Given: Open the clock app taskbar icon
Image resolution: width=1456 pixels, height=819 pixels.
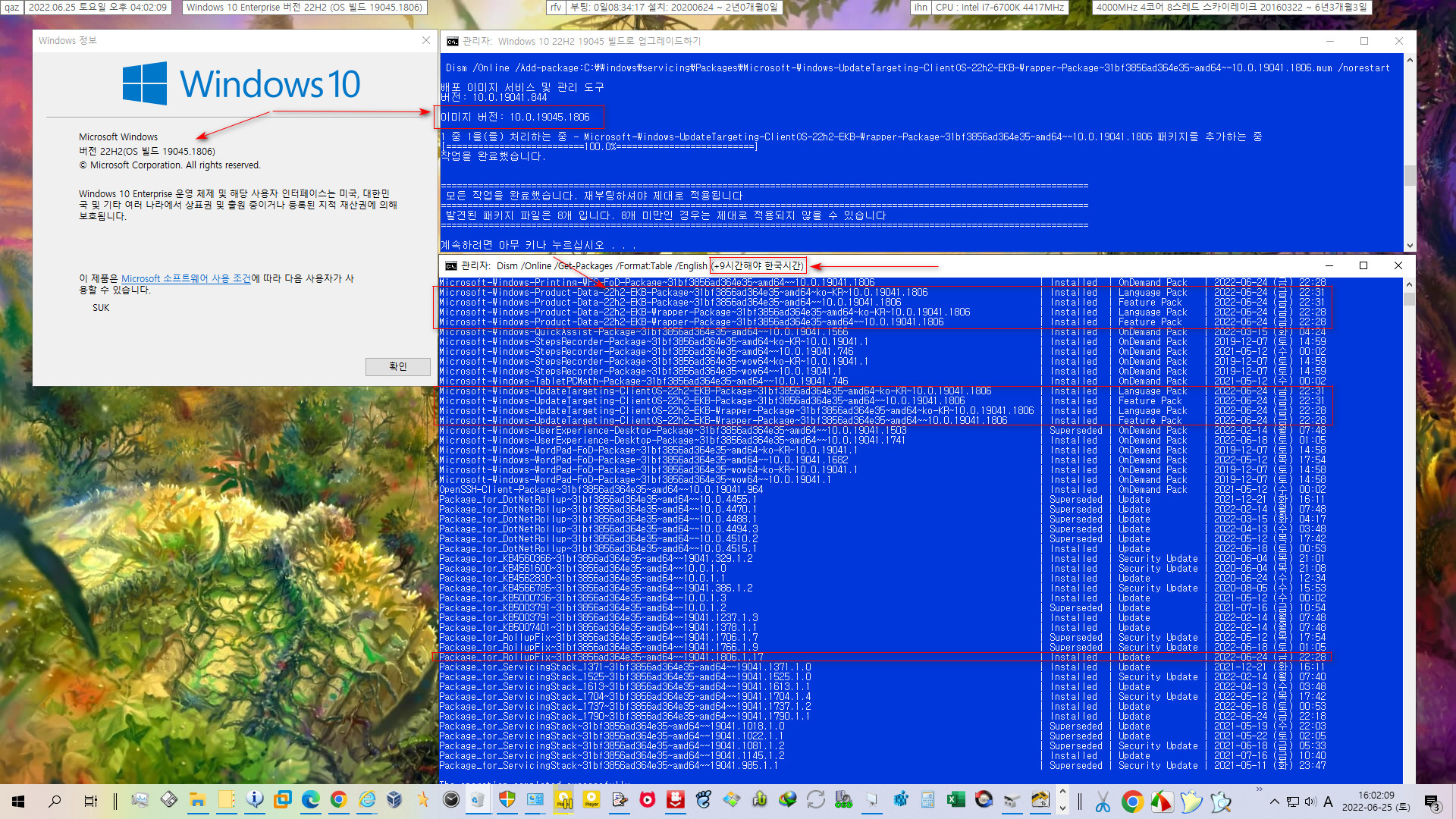Looking at the screenshot, I should click(451, 800).
